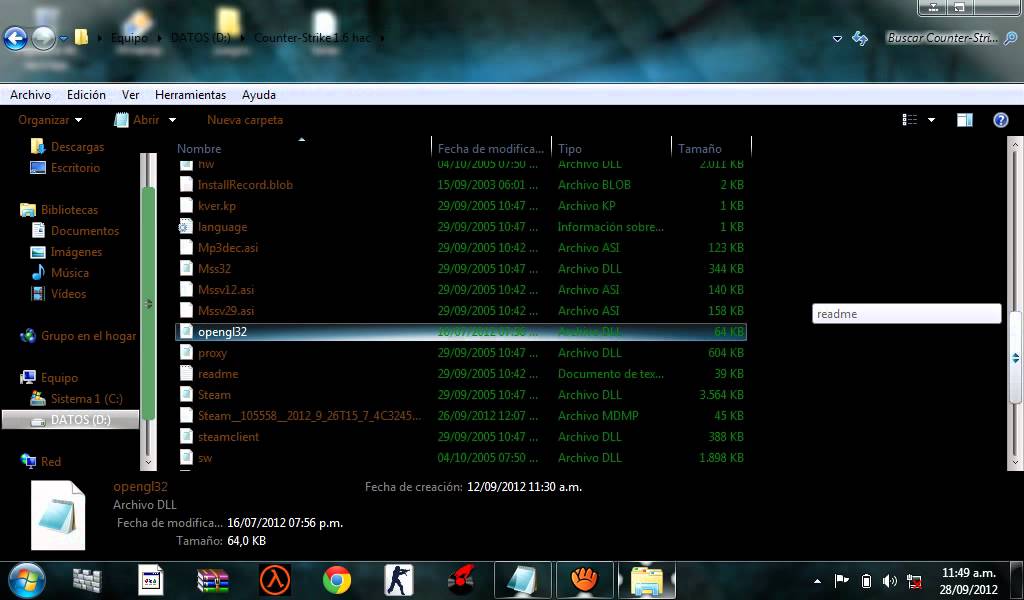The image size is (1024, 600).
Task: Open the Herramientas menu
Action: (x=191, y=95)
